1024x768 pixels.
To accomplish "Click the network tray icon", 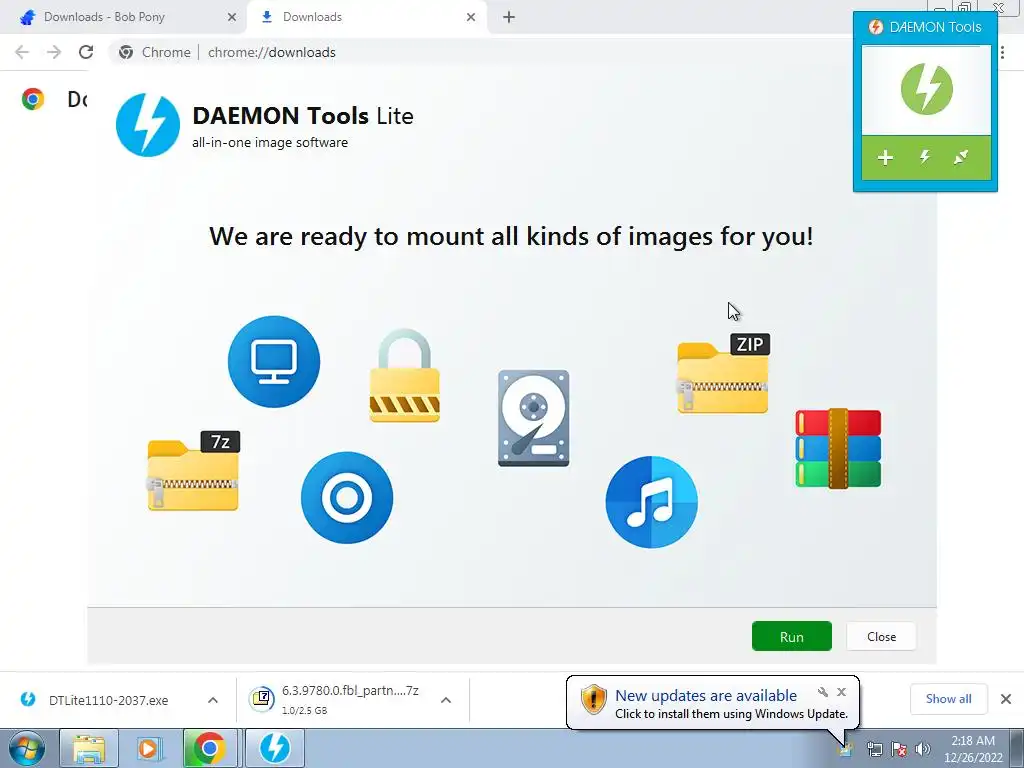I will coord(874,749).
